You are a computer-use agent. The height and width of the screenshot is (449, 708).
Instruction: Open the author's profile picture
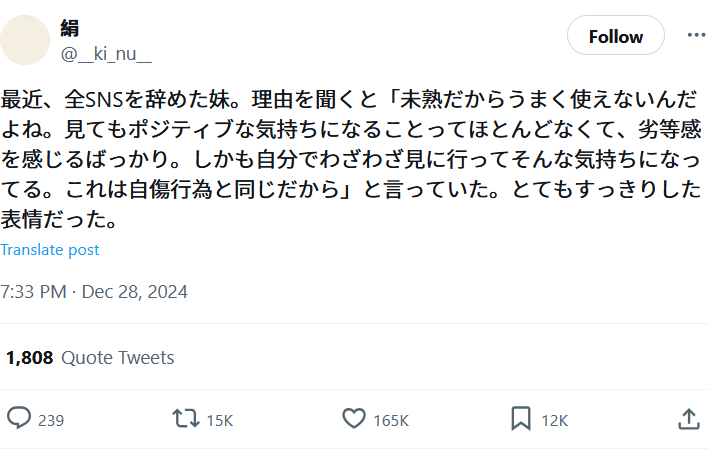coord(24,40)
